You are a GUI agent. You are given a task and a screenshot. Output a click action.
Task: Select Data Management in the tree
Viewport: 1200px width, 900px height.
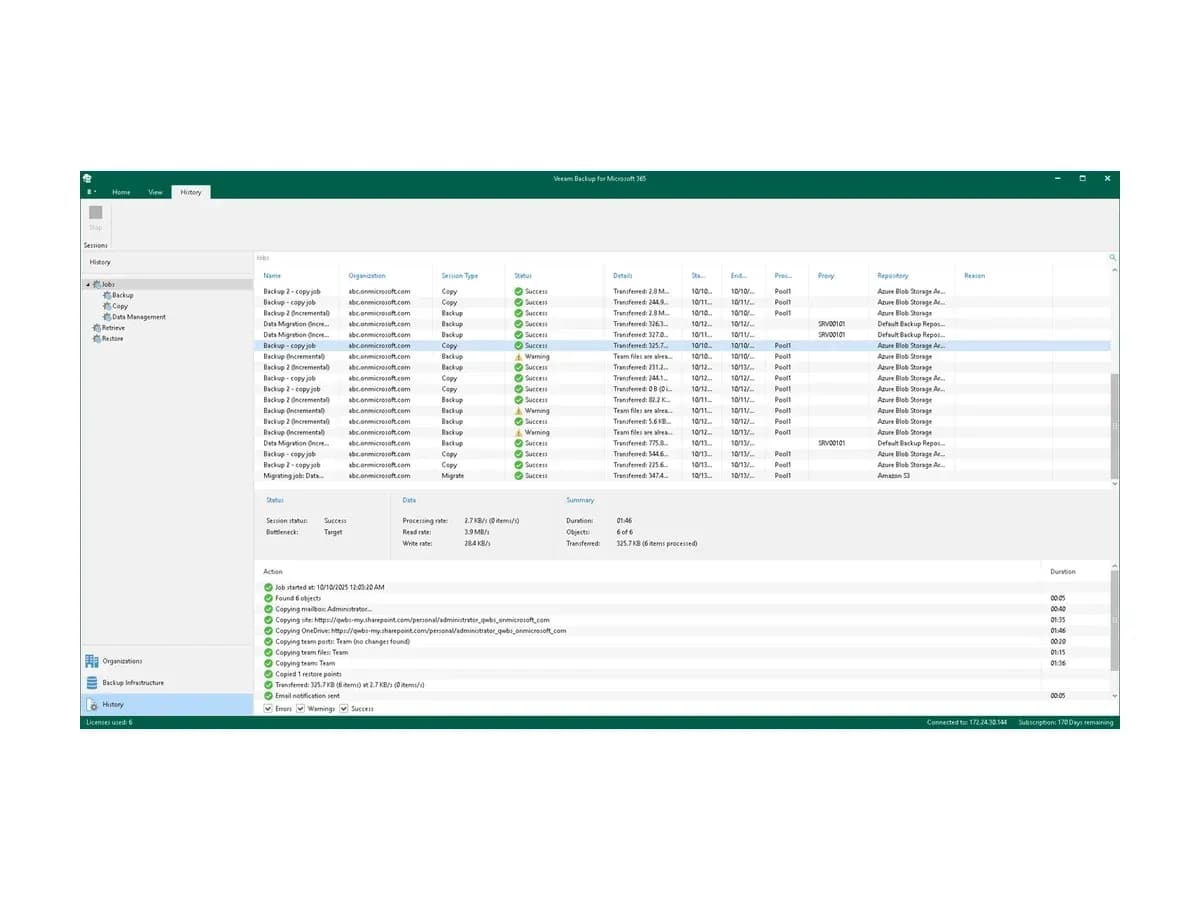point(138,317)
